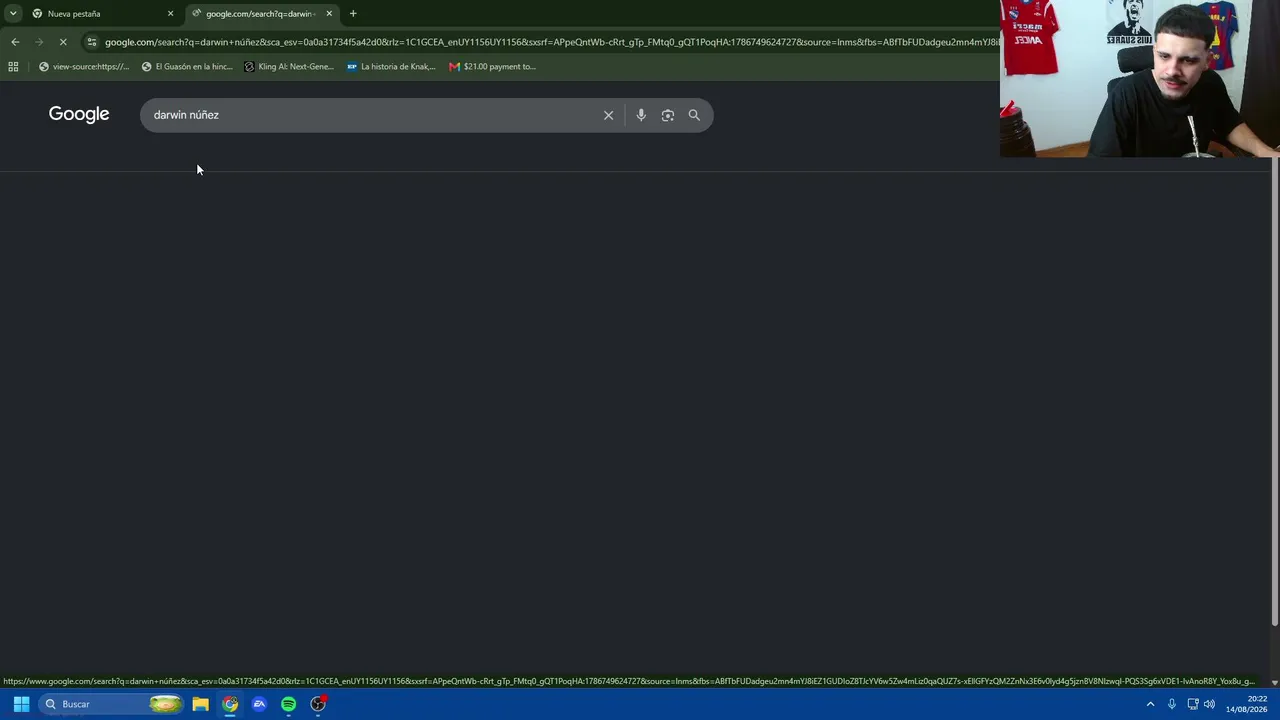Open El Guasón en la hinc... bookmark

187,67
